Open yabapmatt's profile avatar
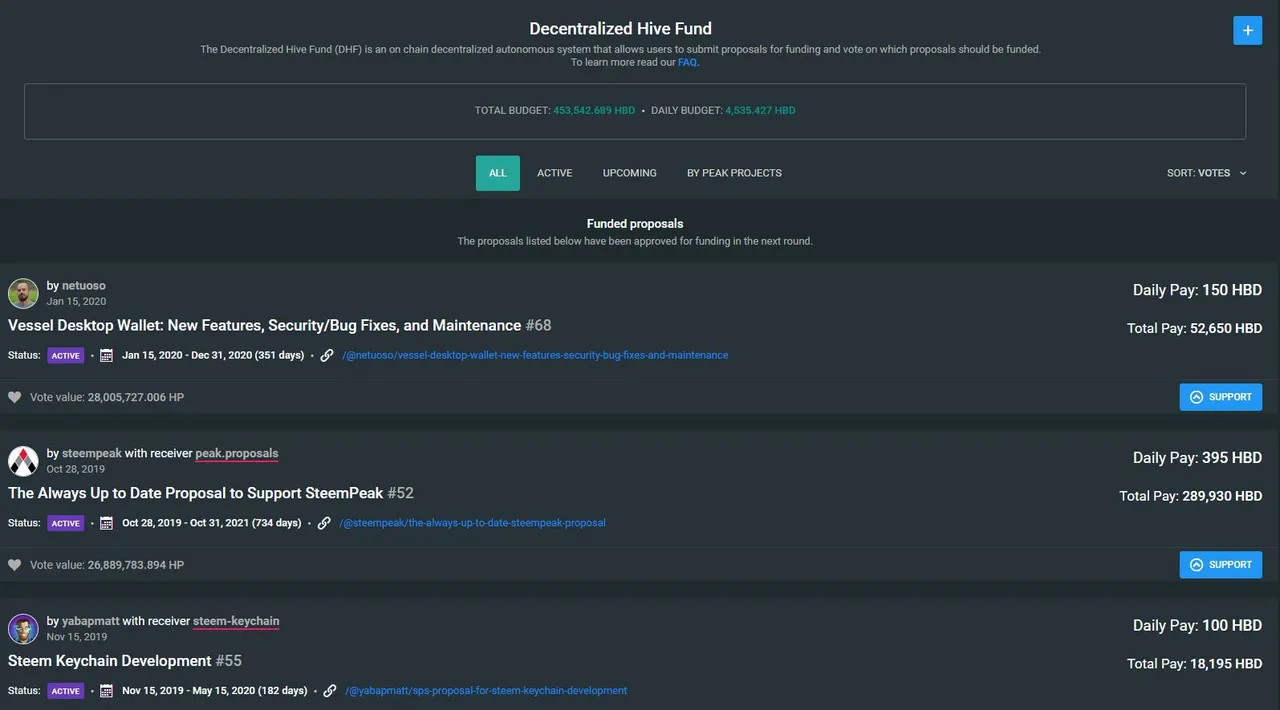Screen dimensions: 1280x710 23,629
